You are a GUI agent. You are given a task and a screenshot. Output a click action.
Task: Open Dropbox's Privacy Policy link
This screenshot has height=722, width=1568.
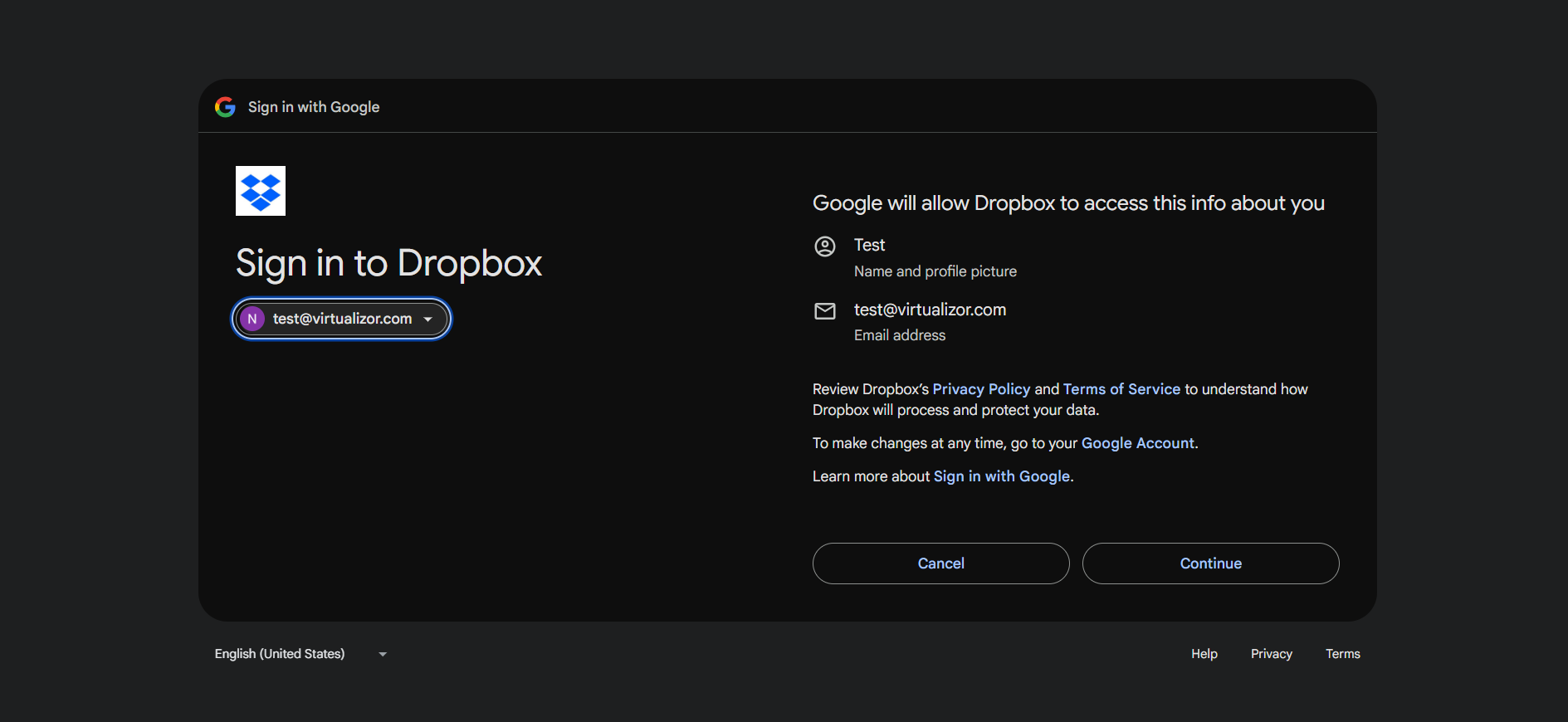pos(981,389)
